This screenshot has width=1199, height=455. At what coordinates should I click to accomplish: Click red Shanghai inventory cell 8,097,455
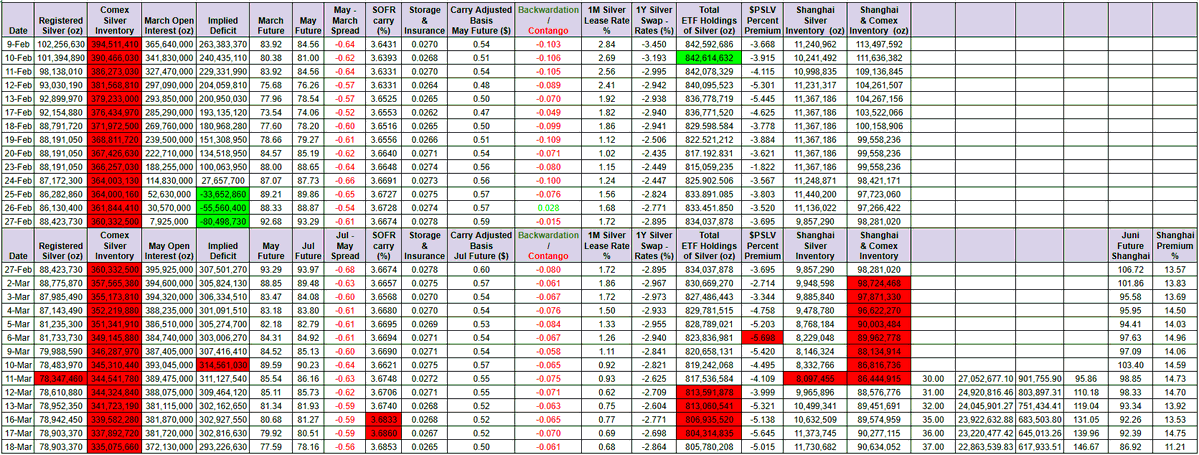coord(816,378)
